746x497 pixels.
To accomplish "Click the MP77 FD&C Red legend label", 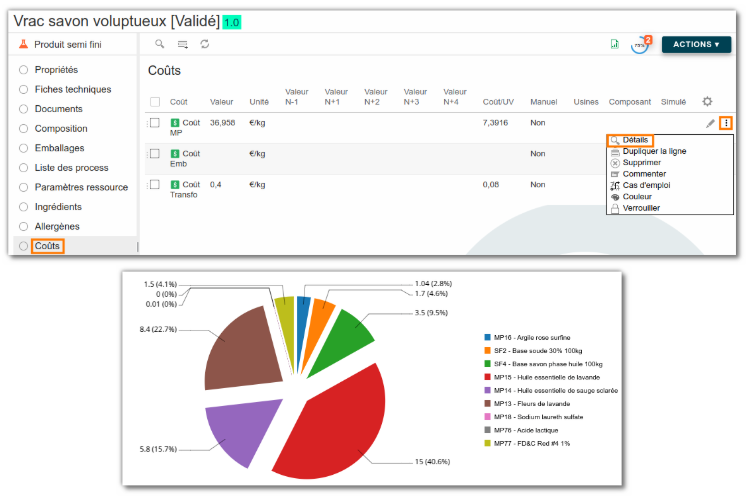I will [532, 443].
